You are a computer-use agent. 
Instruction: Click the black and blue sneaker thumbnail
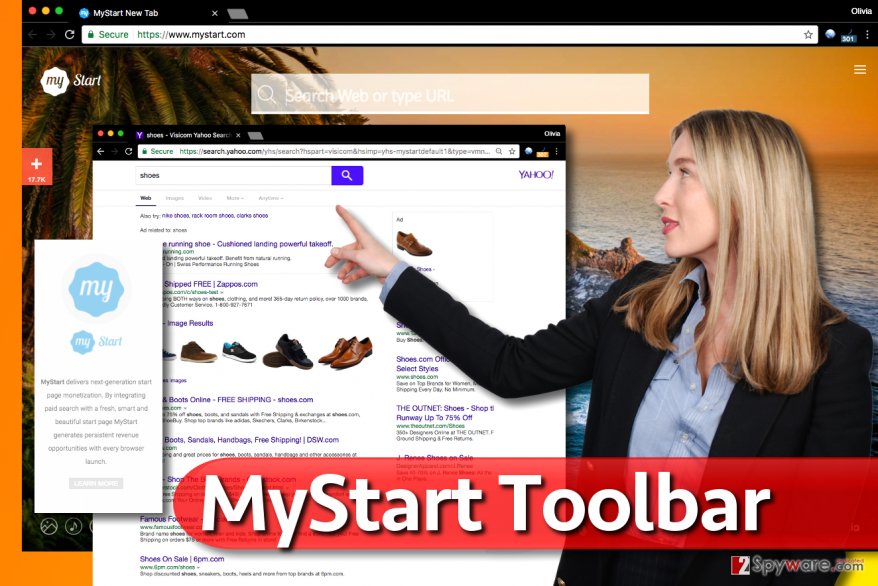(x=239, y=353)
